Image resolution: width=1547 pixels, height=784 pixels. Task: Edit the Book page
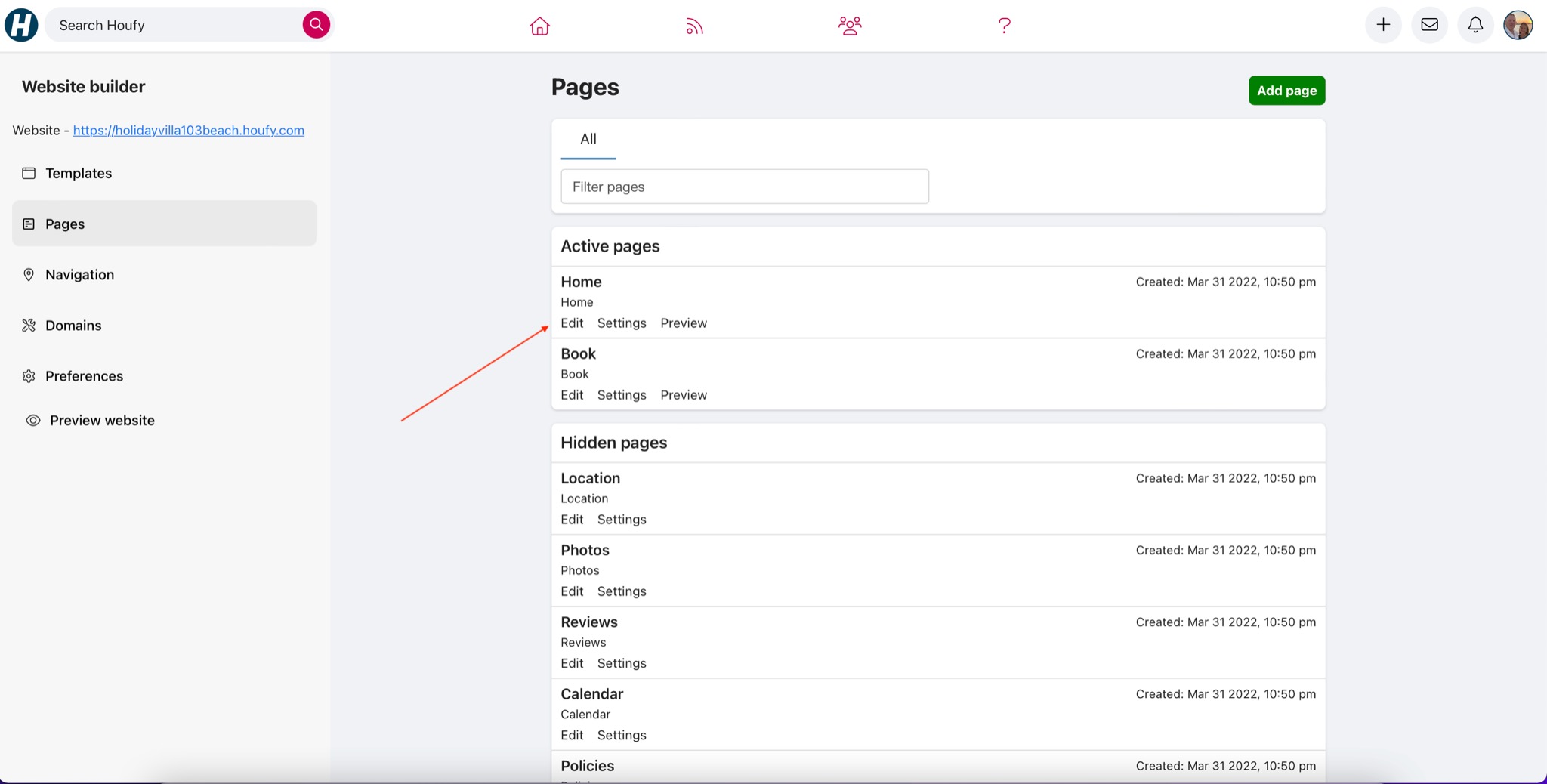572,394
